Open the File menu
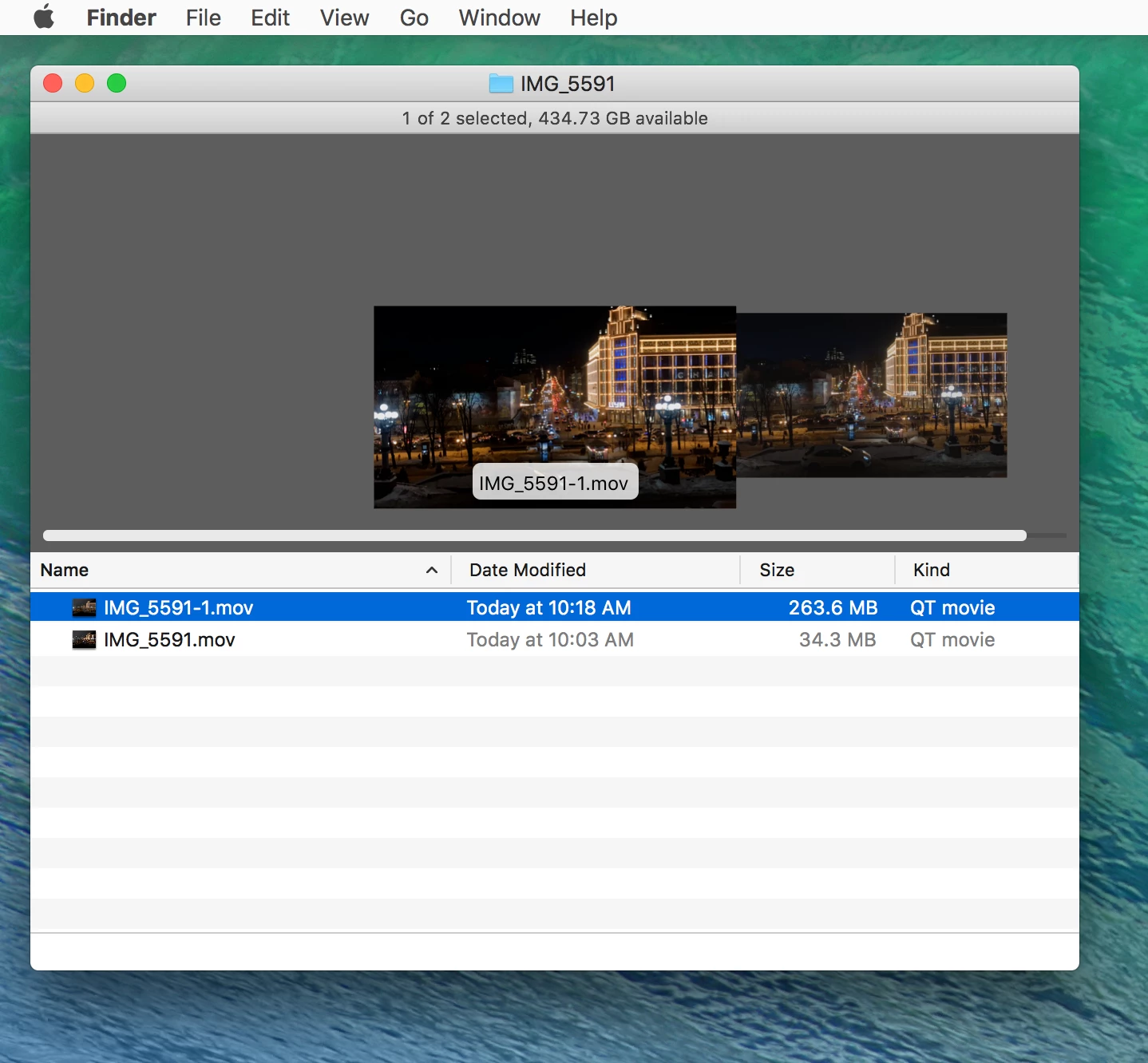 pyautogui.click(x=204, y=18)
